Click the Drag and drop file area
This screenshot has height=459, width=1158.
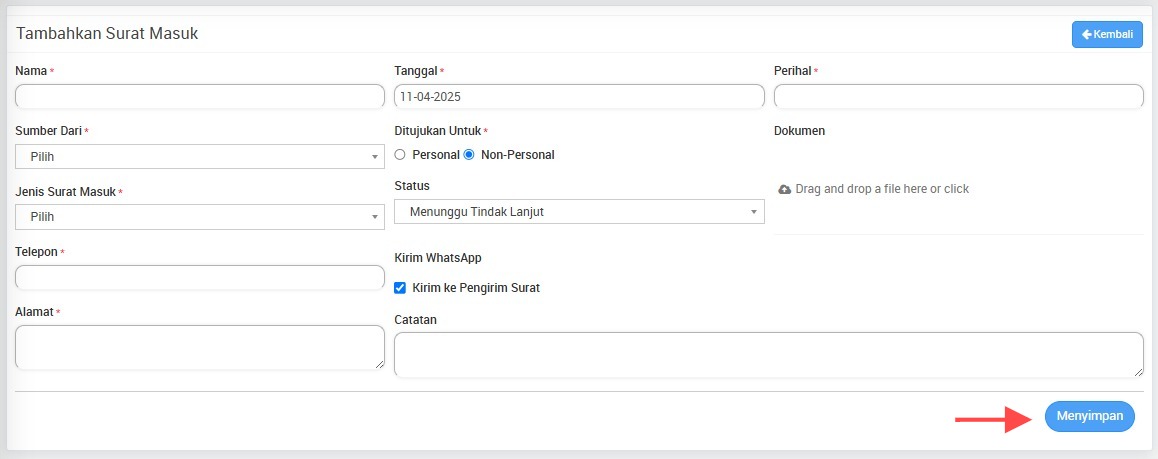tap(959, 189)
